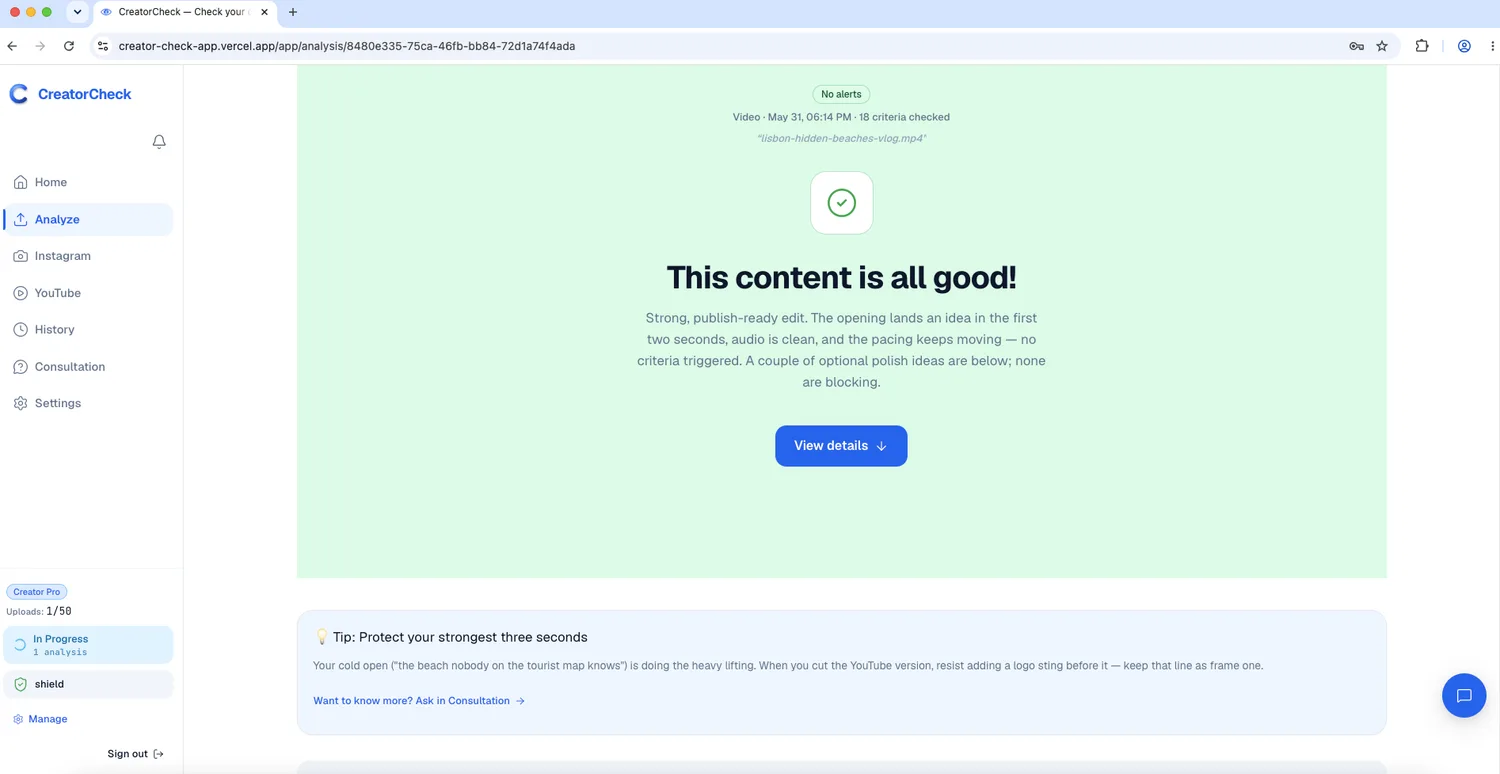Open the password key icon
Screen dimensions: 1500x774
1356,46
